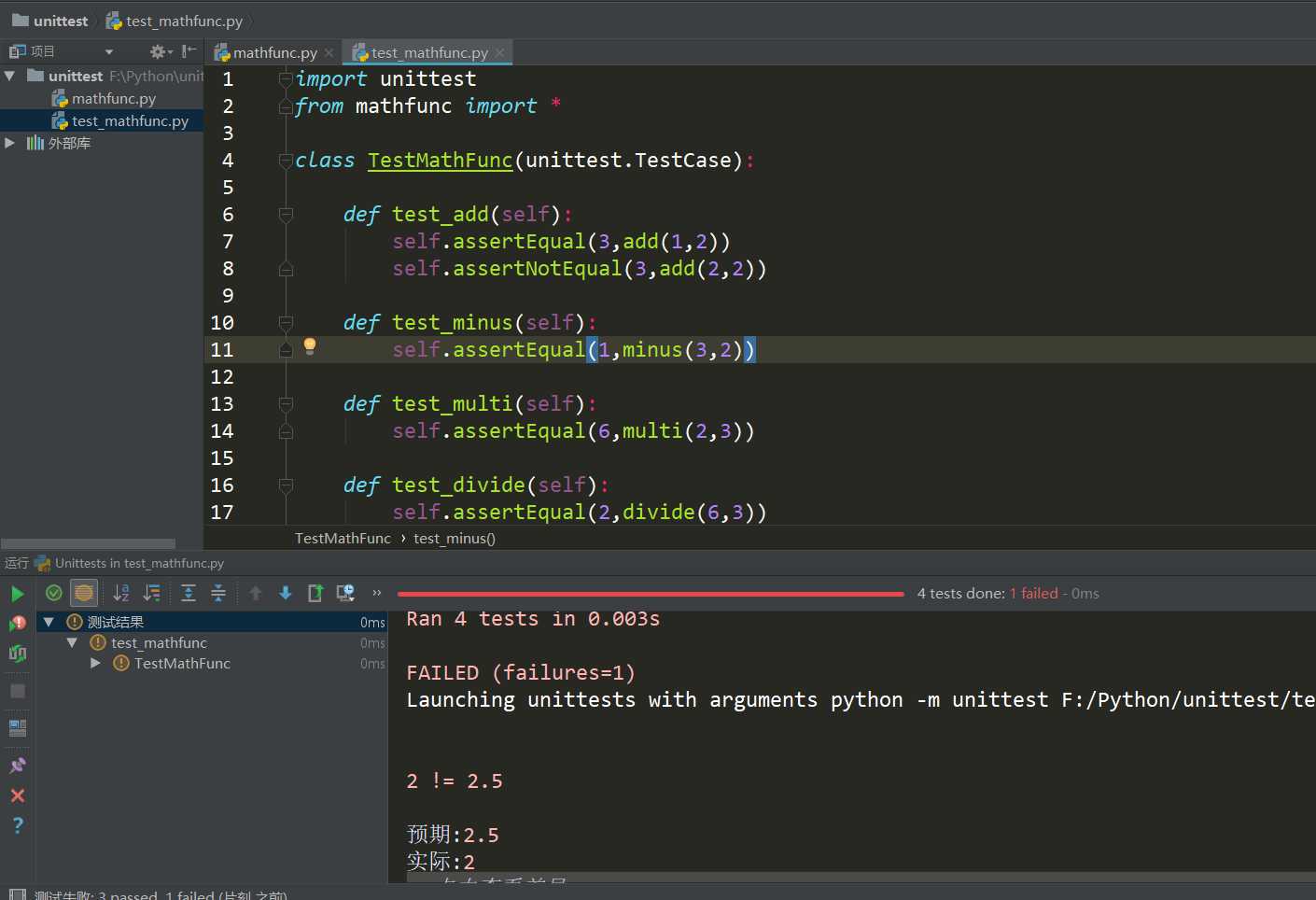The image size is (1316, 900).
Task: Collapse all test result nodes
Action: (x=218, y=593)
